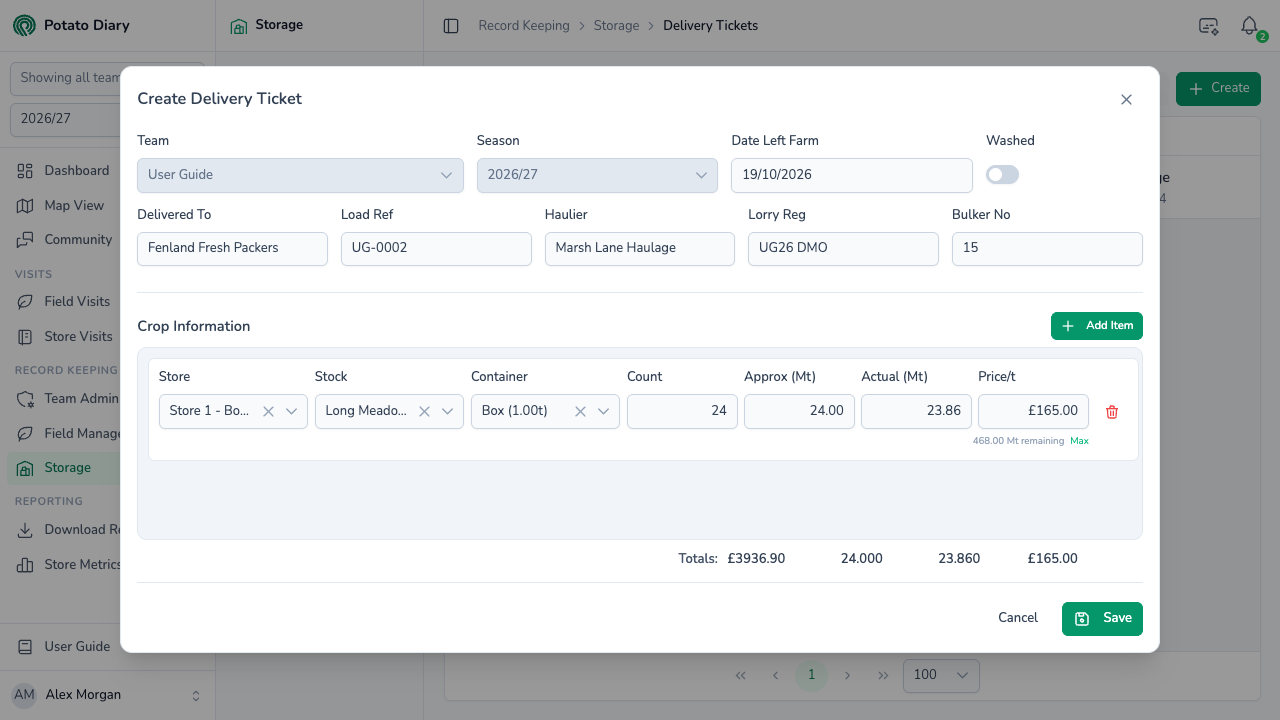Click the Load Ref field UG-0002
1280x720 pixels.
point(436,249)
